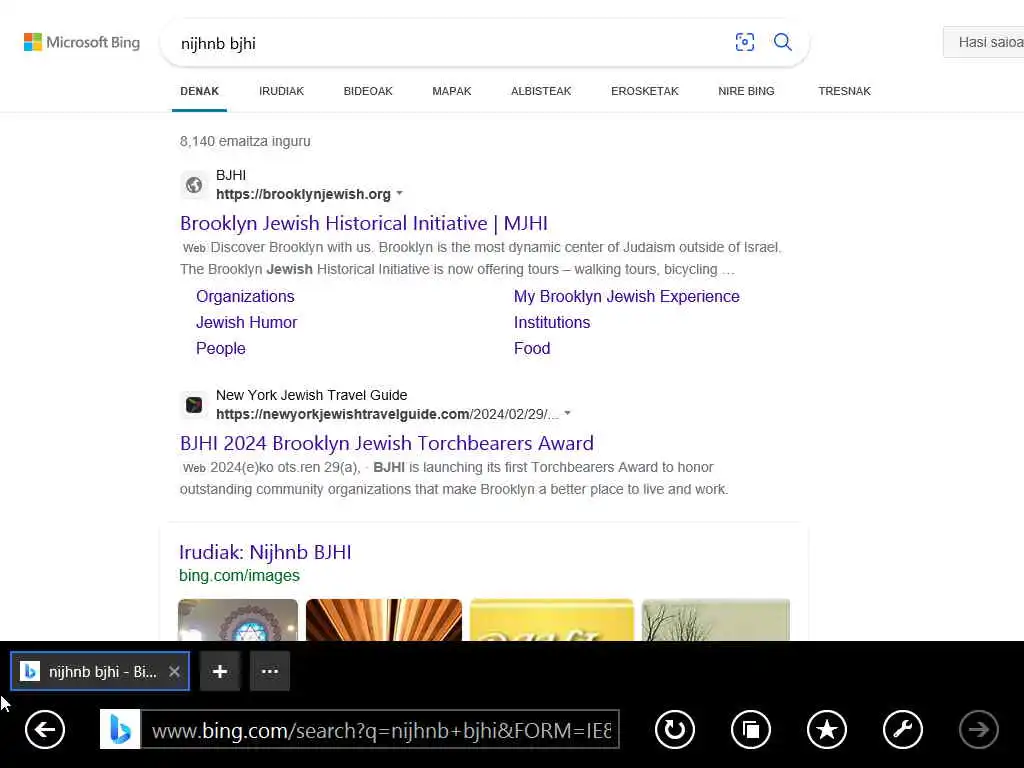Click the Bing site icon in address bar

120,729
